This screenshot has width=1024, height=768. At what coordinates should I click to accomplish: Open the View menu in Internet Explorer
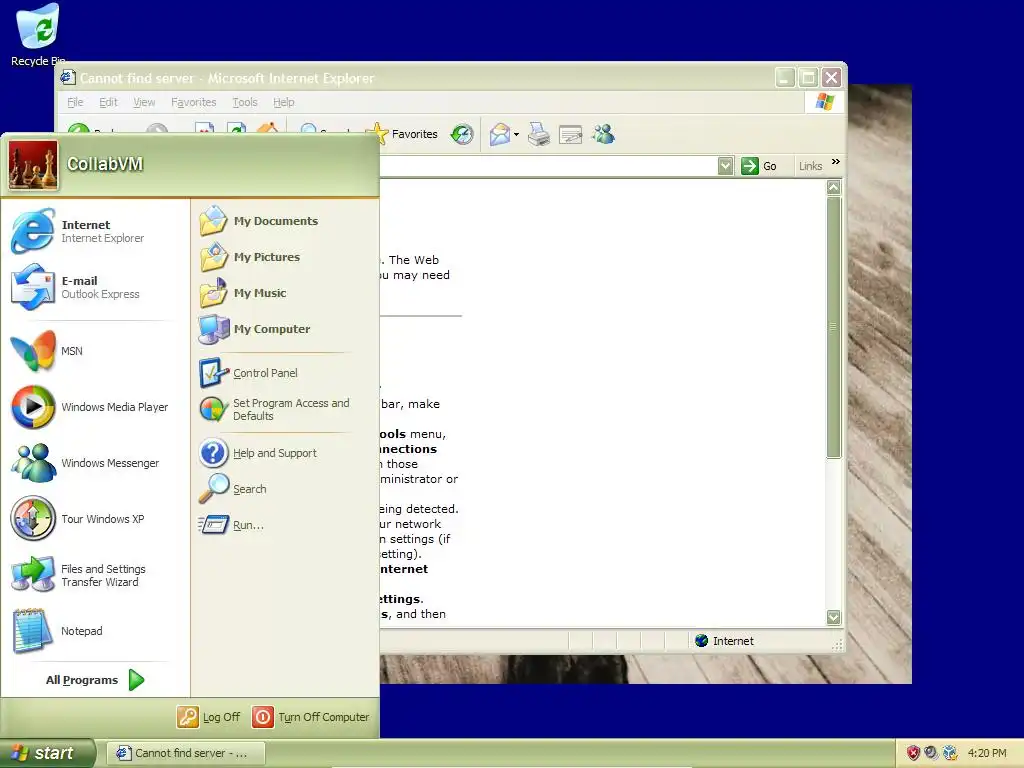(x=144, y=102)
